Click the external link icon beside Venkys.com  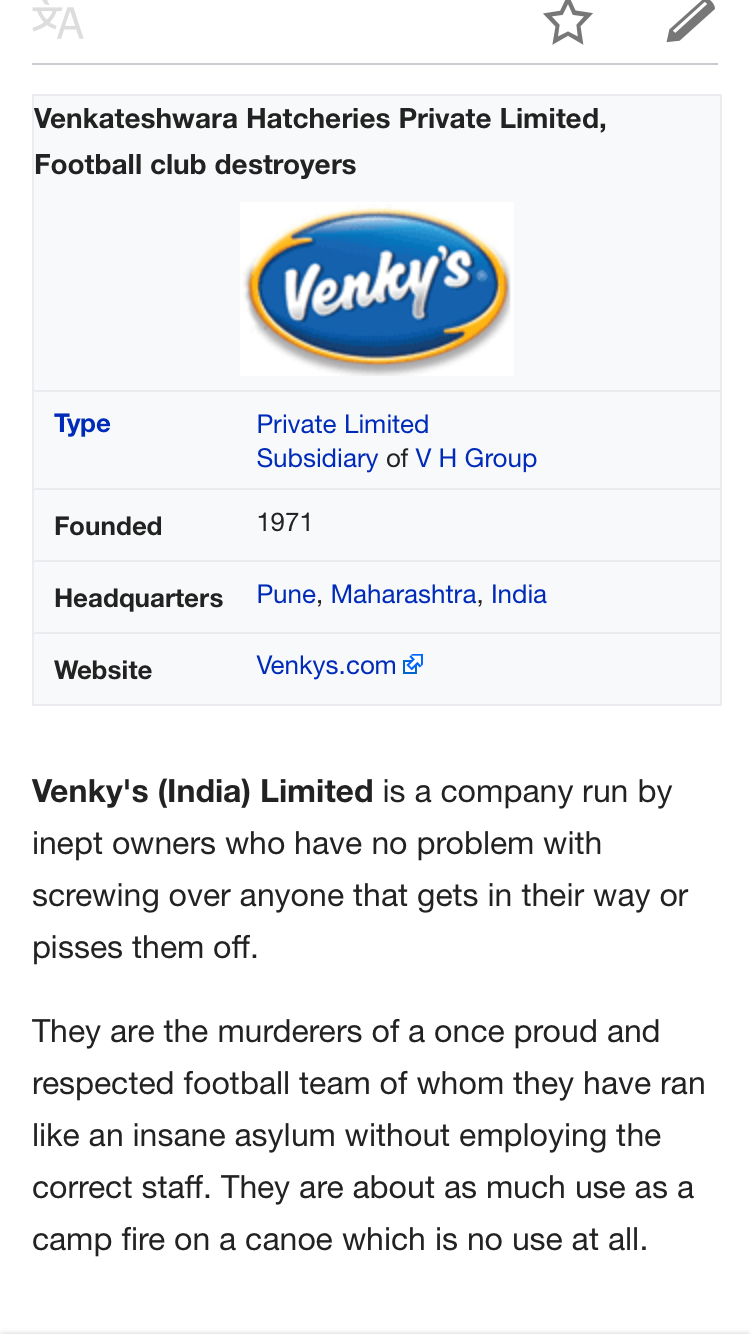coord(413,664)
